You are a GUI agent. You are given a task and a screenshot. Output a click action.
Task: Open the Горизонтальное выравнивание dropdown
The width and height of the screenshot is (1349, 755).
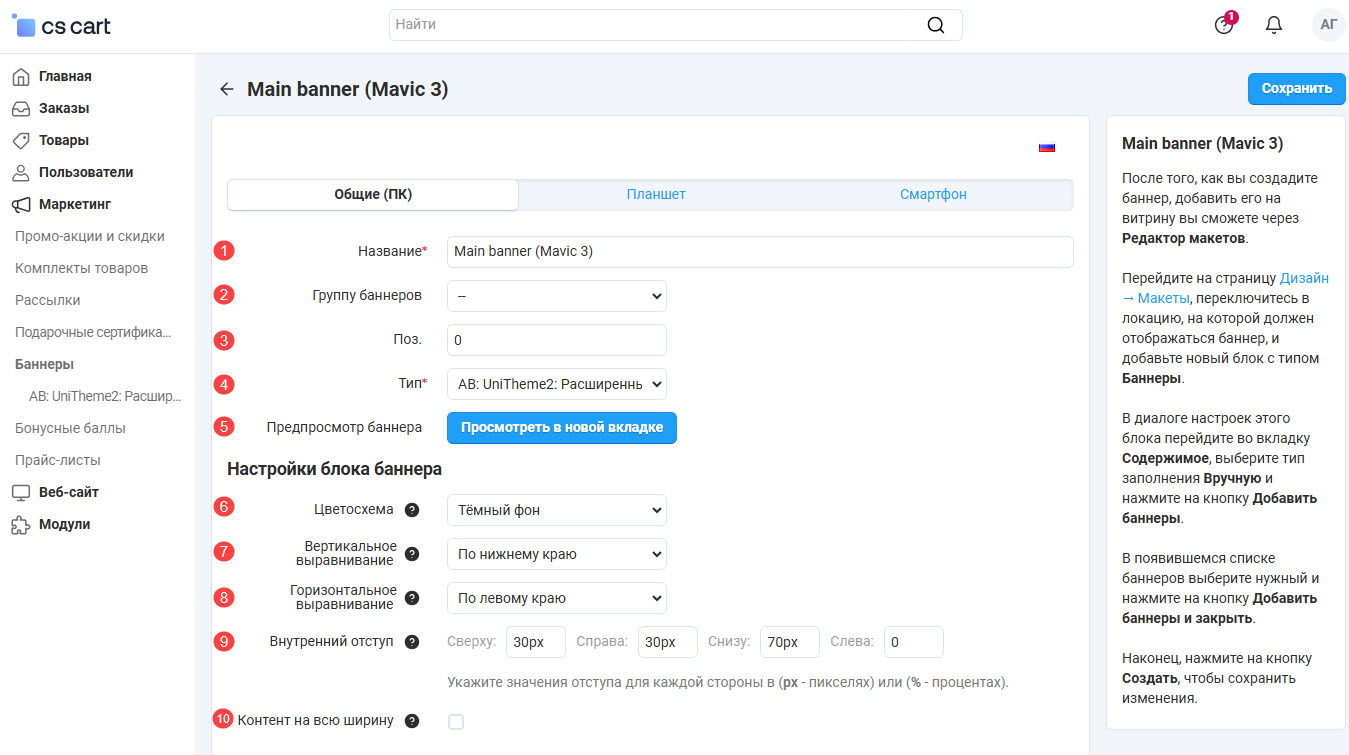tap(556, 598)
